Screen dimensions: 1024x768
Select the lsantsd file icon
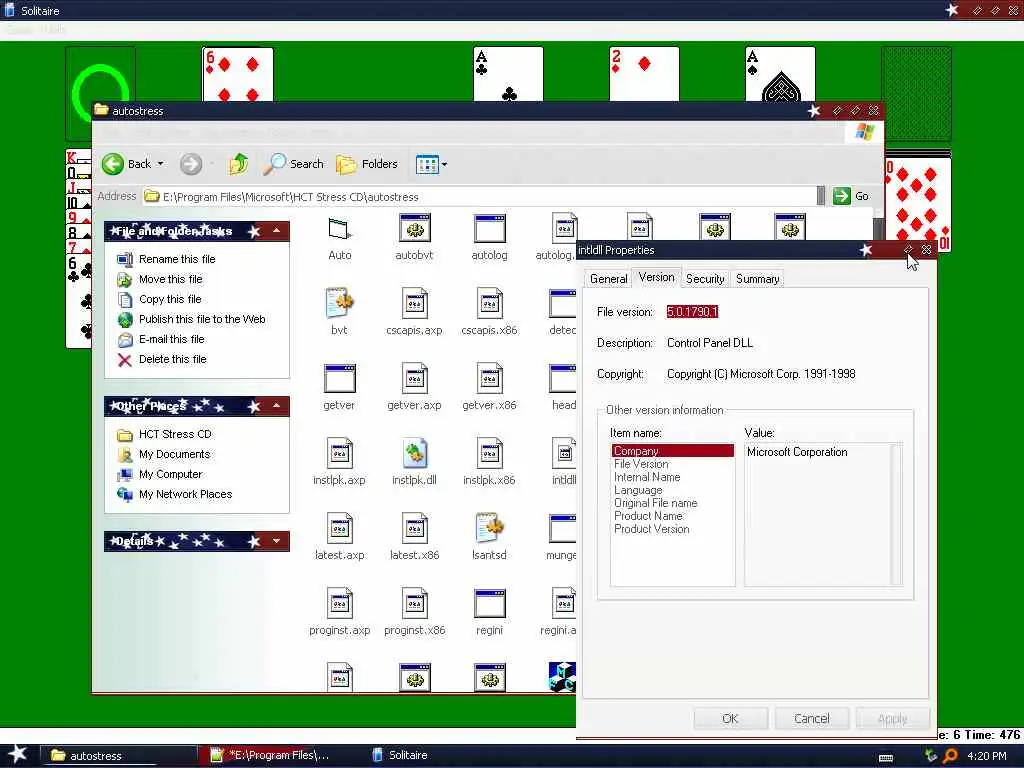pyautogui.click(x=489, y=528)
